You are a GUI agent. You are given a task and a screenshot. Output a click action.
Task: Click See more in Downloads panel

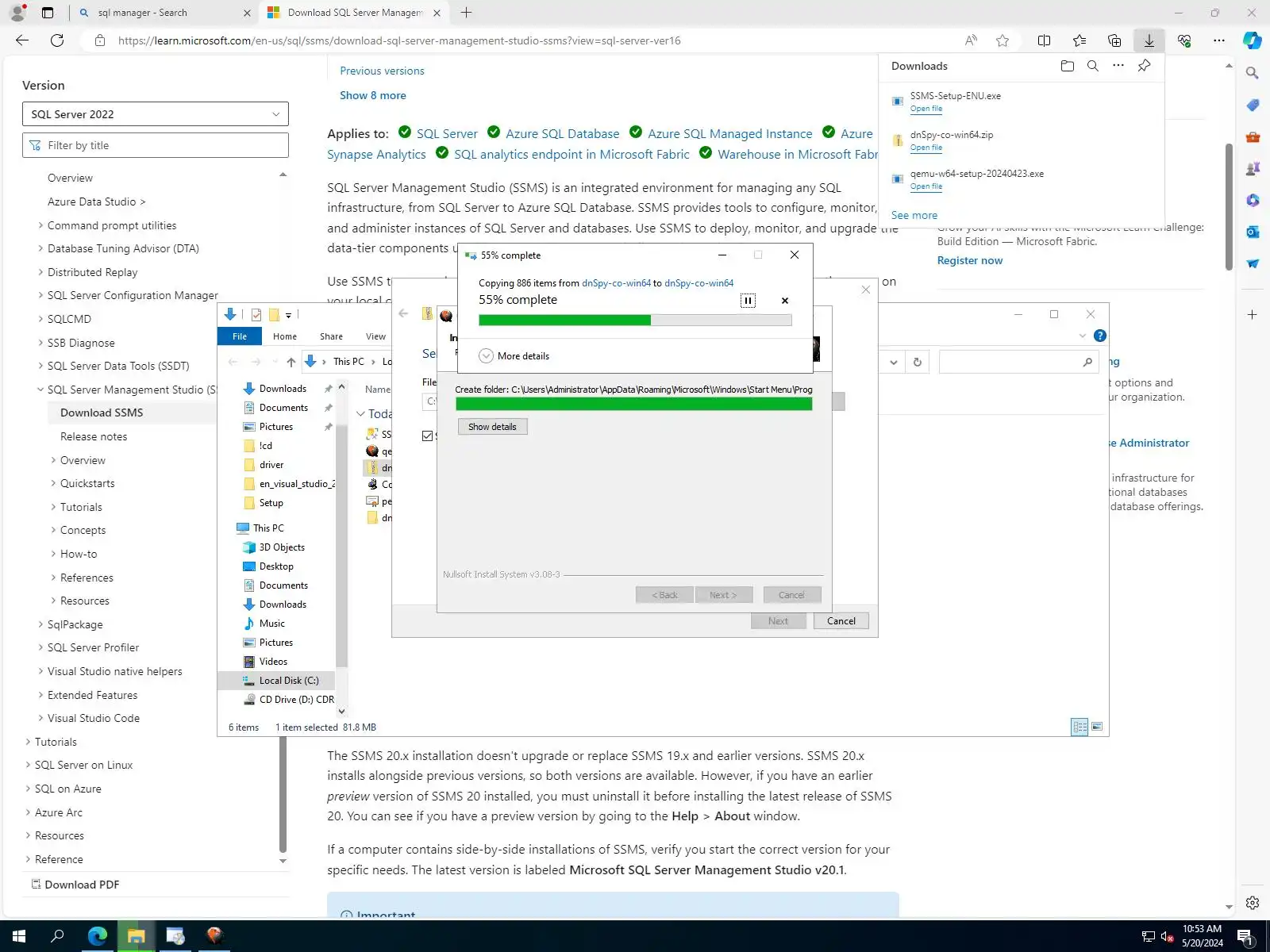914,215
